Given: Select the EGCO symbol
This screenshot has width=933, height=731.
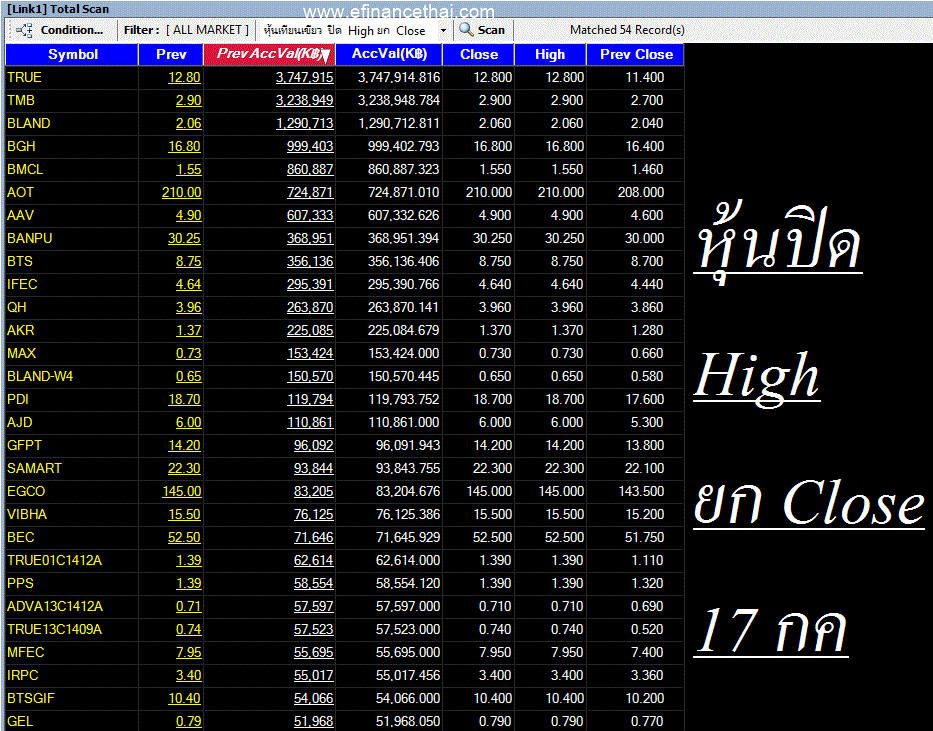Looking at the screenshot, I should (26, 491).
